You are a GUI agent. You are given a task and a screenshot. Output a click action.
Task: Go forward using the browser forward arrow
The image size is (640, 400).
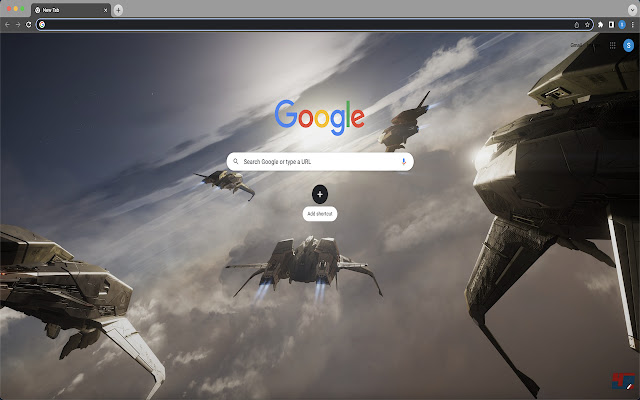click(18, 25)
